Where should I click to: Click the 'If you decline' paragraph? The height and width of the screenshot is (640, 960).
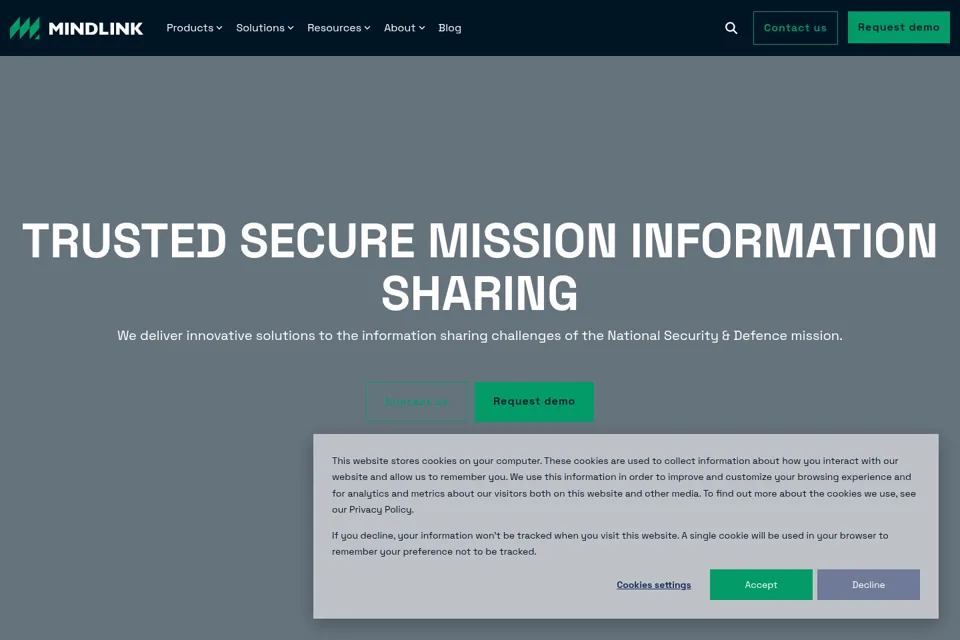(610, 543)
